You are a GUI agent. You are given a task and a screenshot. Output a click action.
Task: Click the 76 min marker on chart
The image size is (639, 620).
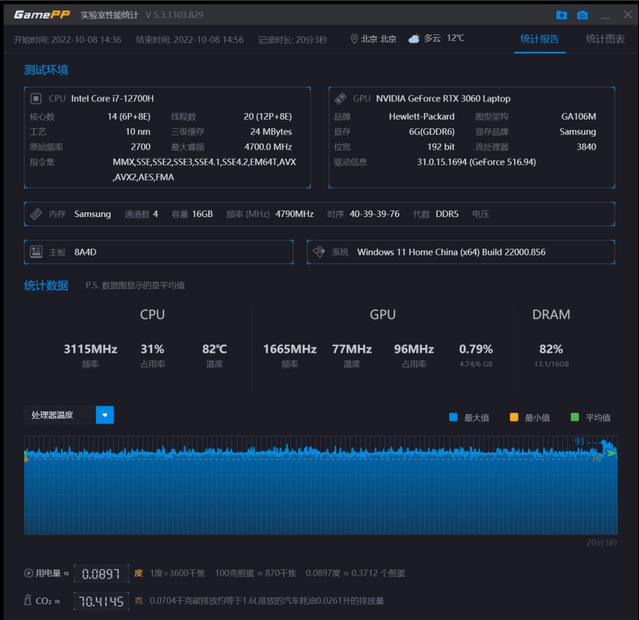click(596, 459)
